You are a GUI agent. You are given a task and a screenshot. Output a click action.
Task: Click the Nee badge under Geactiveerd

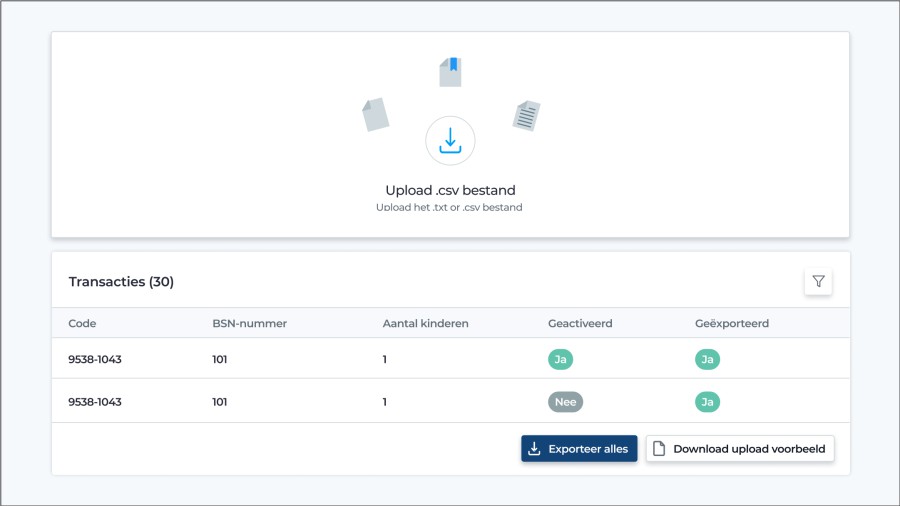565,402
